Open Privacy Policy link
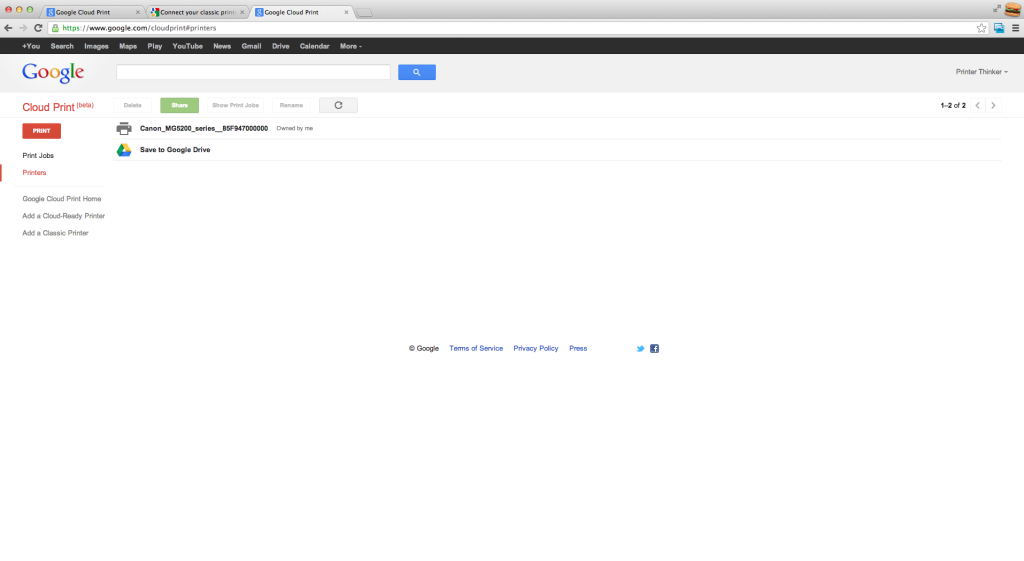Image resolution: width=1024 pixels, height=561 pixels. (x=536, y=349)
